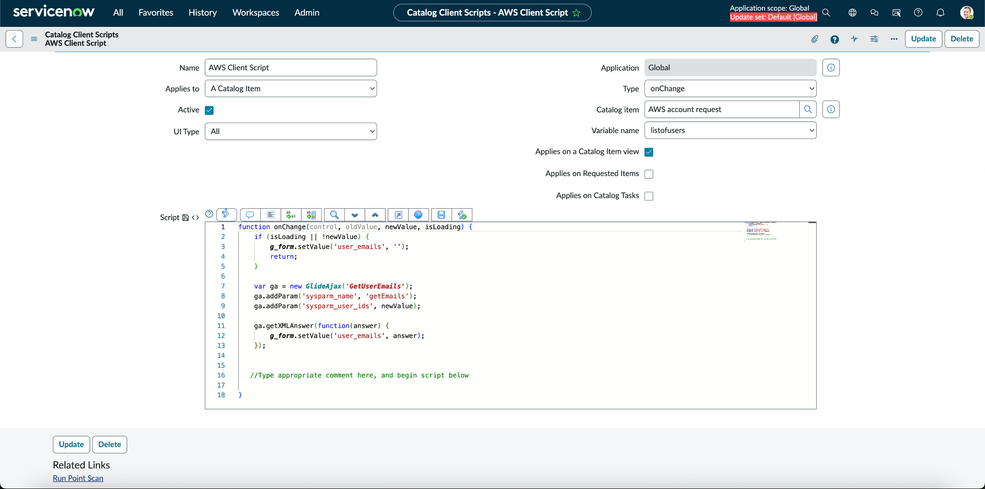Click the Catalog item reference field
Screen dimensions: 985x489
click(722, 109)
